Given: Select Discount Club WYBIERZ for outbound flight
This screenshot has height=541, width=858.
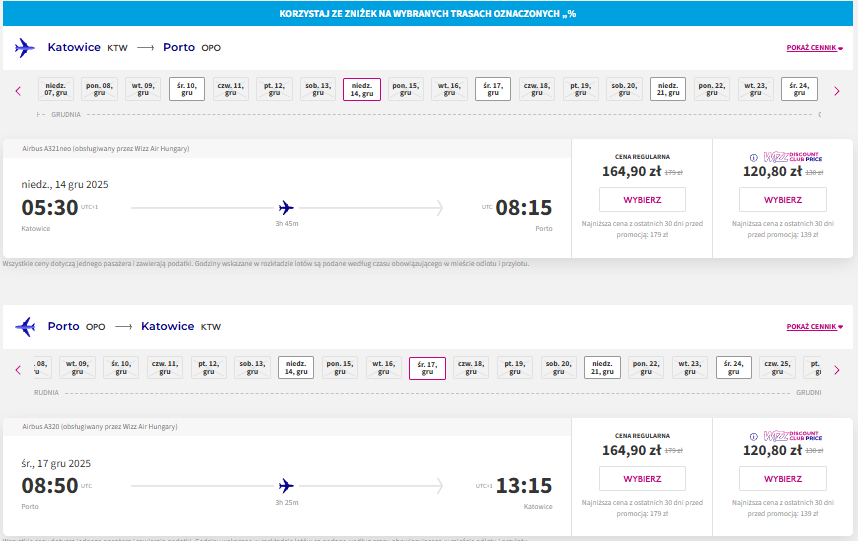Looking at the screenshot, I should (782, 200).
